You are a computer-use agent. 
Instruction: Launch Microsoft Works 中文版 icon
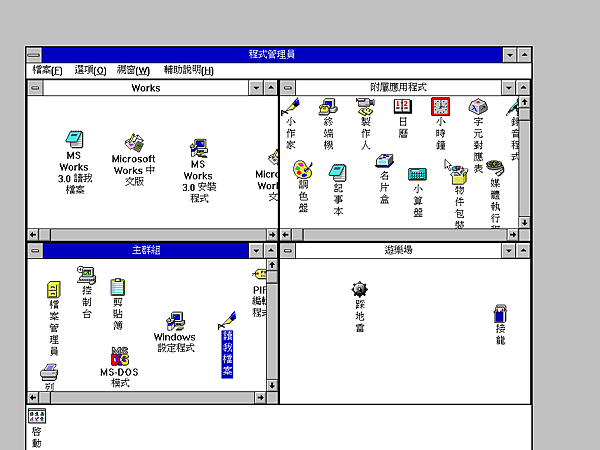pyautogui.click(x=134, y=143)
